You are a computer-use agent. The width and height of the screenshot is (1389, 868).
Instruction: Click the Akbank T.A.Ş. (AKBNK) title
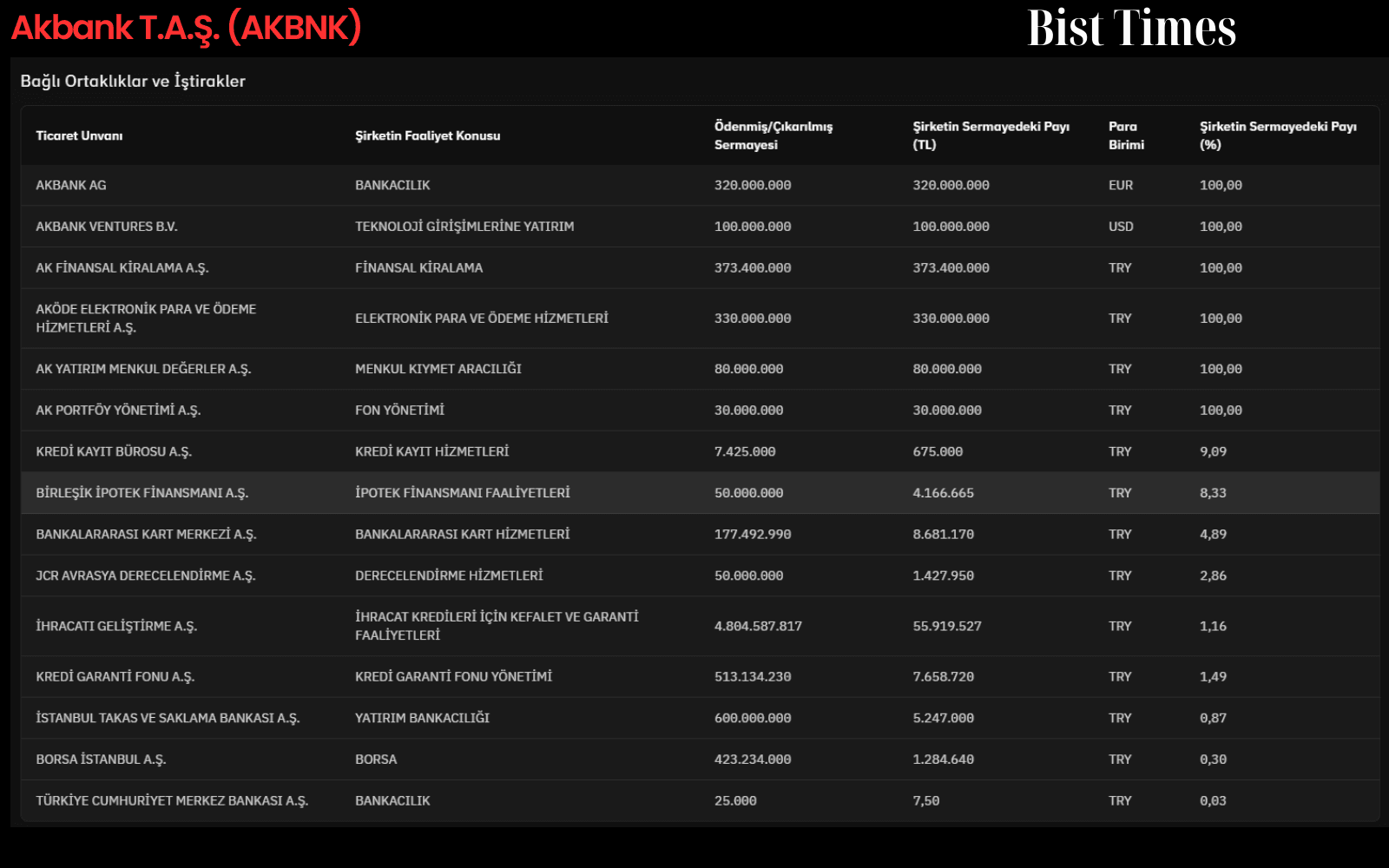click(x=186, y=28)
